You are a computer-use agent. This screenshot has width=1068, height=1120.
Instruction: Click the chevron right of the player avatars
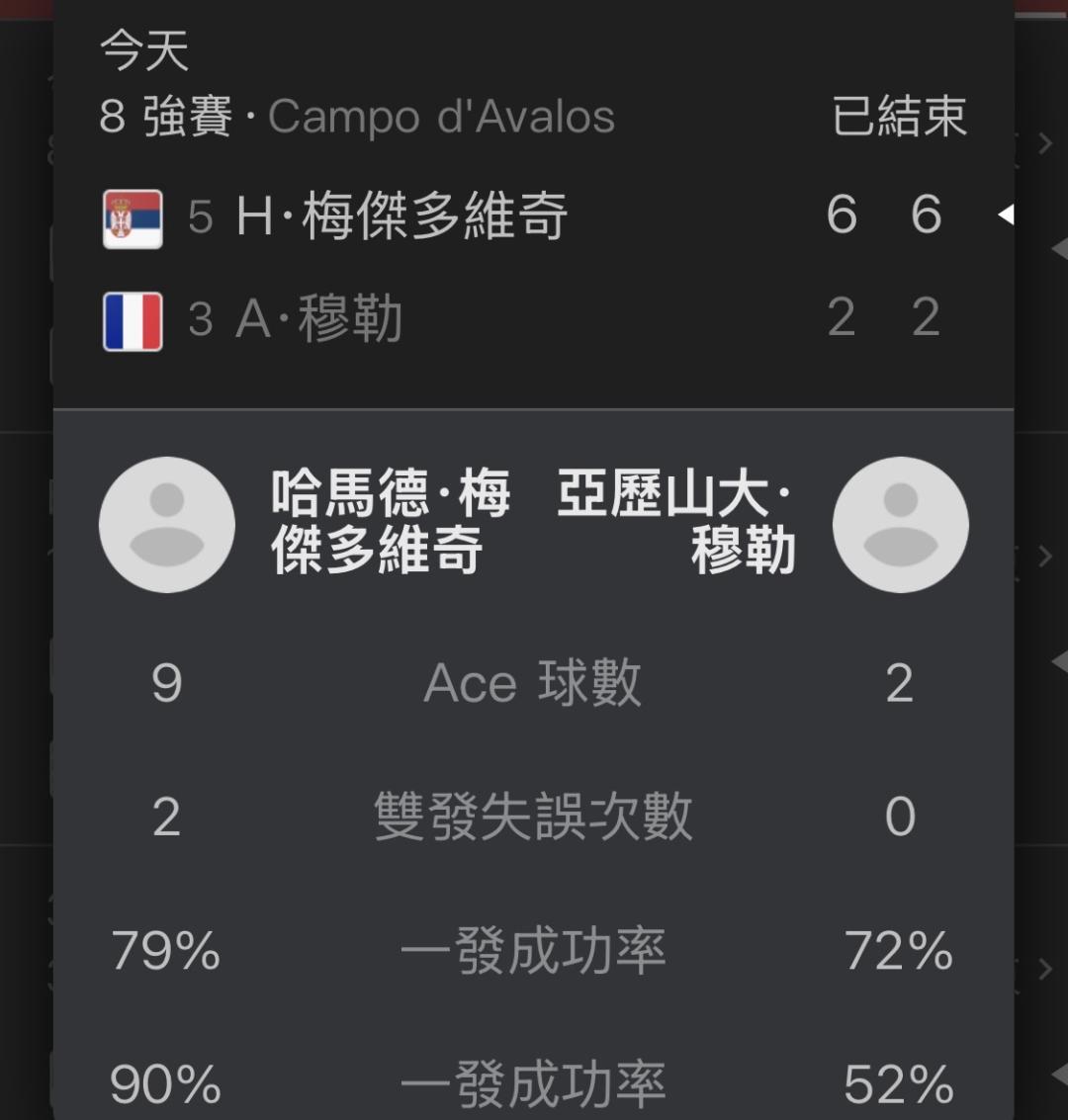(1044, 557)
